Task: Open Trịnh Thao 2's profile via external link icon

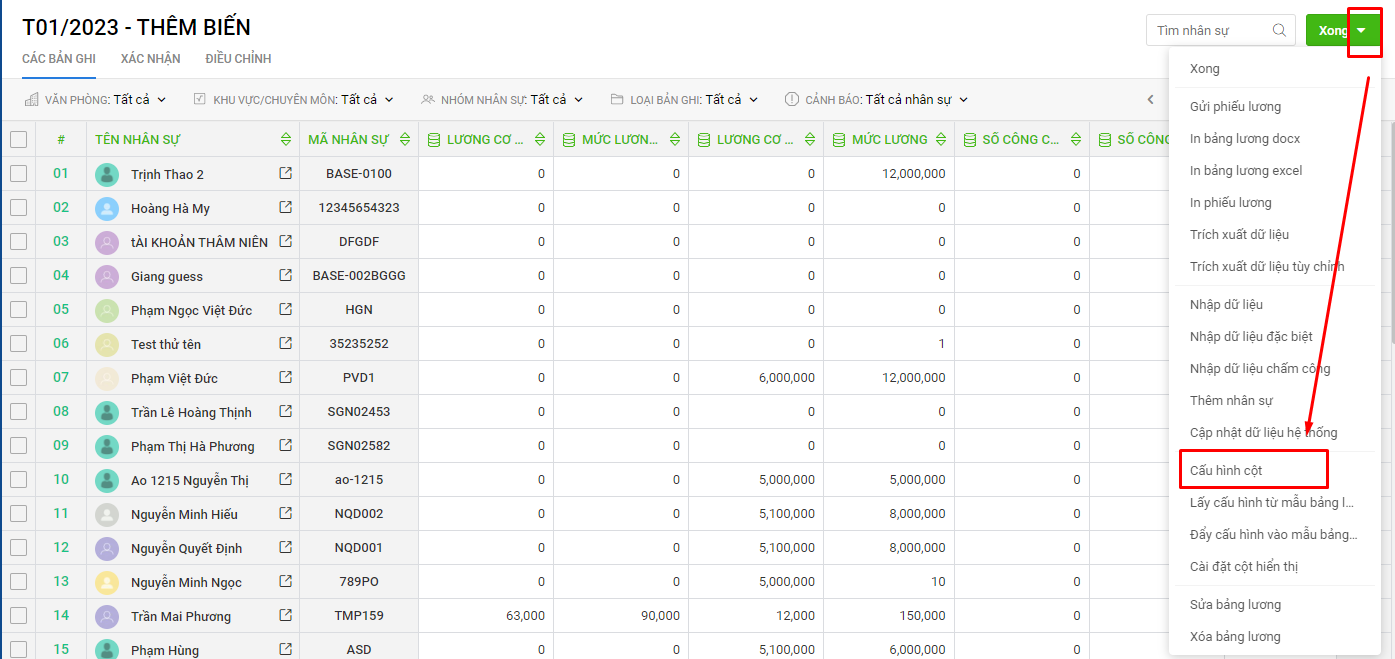Action: coord(283,173)
